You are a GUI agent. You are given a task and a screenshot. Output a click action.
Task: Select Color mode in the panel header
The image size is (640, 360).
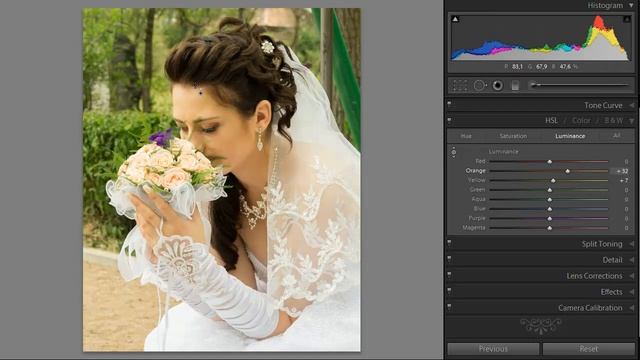click(x=581, y=120)
